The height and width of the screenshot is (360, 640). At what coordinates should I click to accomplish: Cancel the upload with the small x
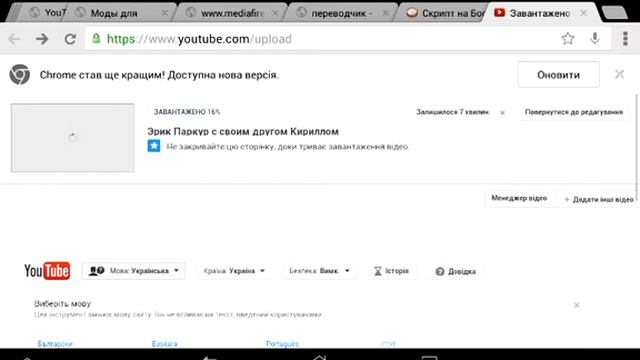point(502,113)
